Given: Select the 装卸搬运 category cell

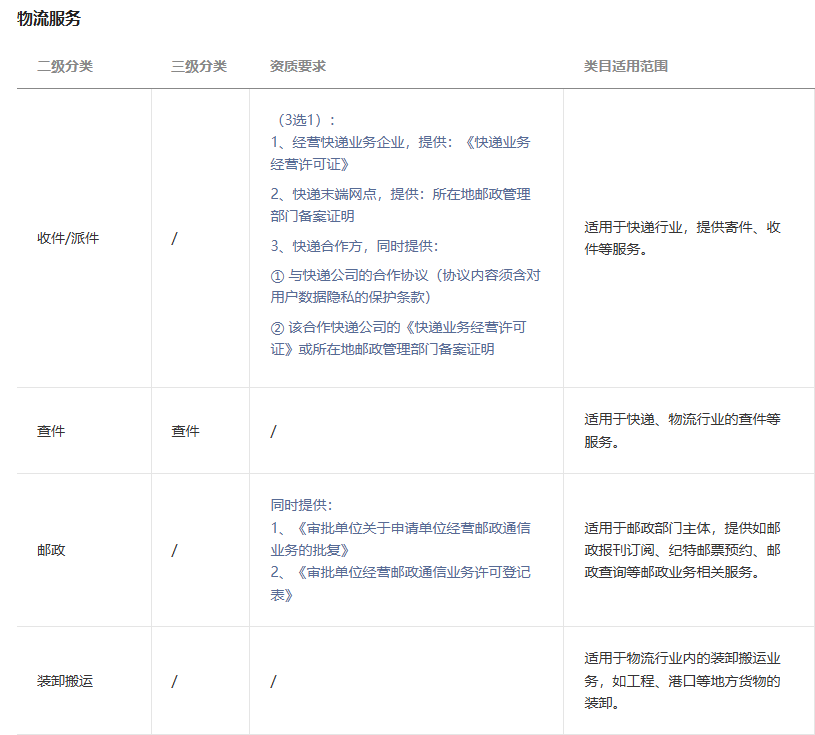Looking at the screenshot, I should tap(65, 681).
